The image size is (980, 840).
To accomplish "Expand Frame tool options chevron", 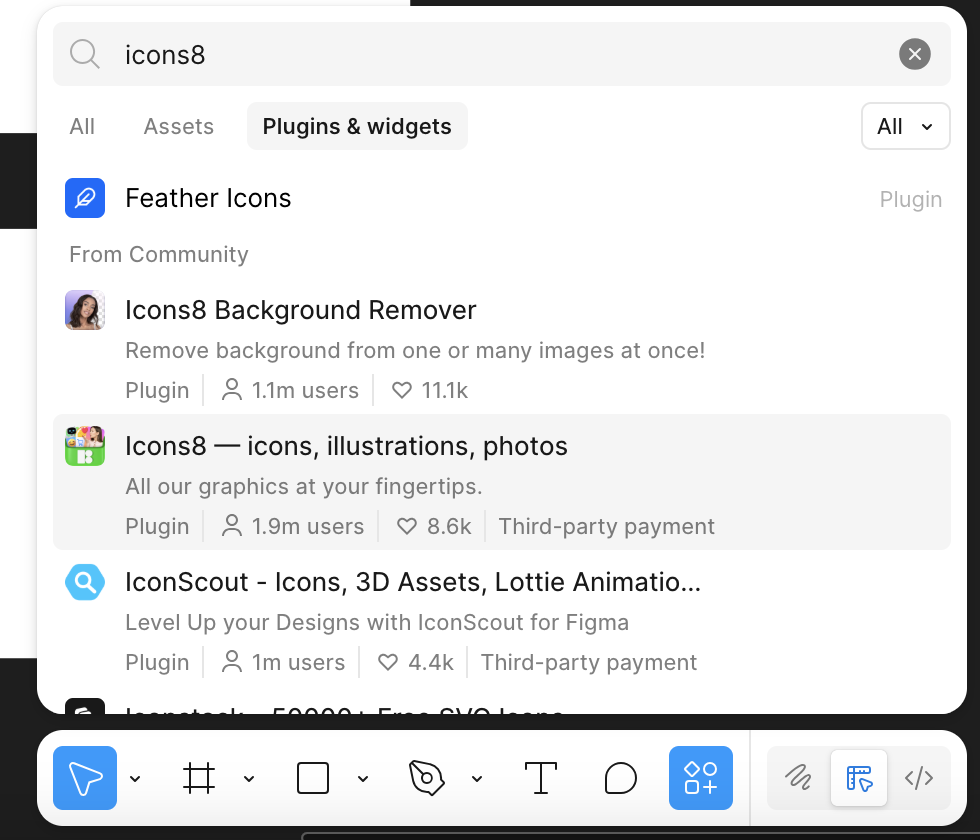I will click(x=249, y=779).
